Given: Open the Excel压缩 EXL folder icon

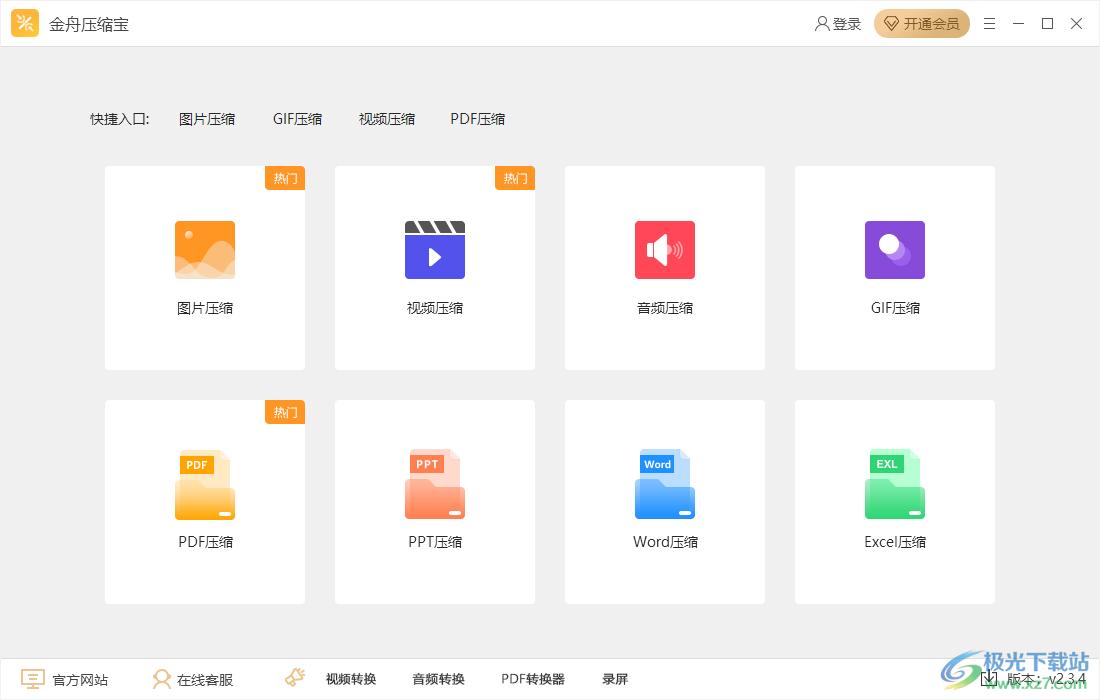Looking at the screenshot, I should (x=895, y=485).
